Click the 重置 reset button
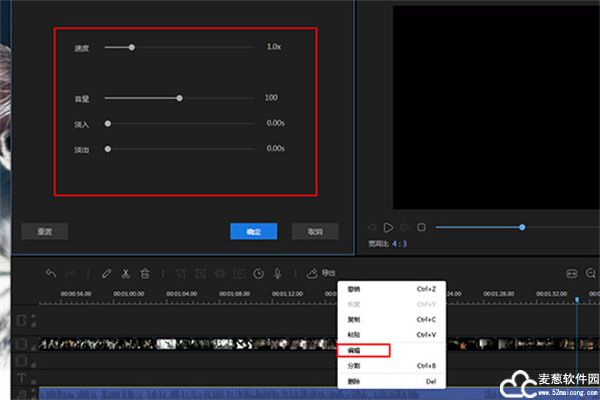 pos(45,231)
